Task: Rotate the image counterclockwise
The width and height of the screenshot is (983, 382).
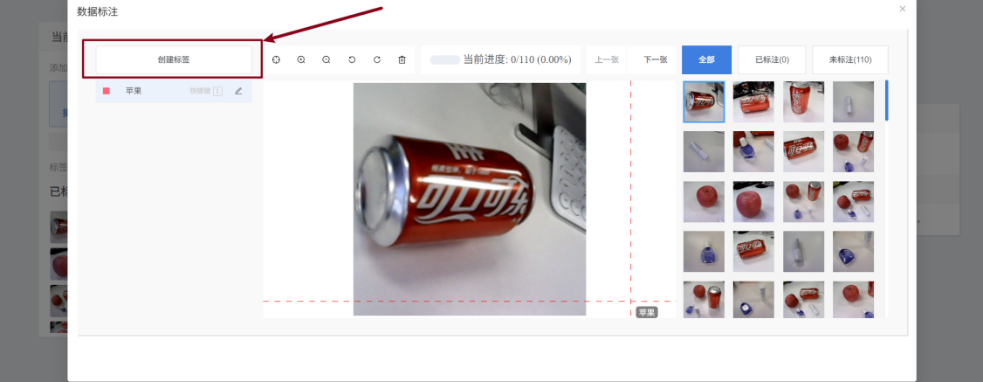Action: 352,60
